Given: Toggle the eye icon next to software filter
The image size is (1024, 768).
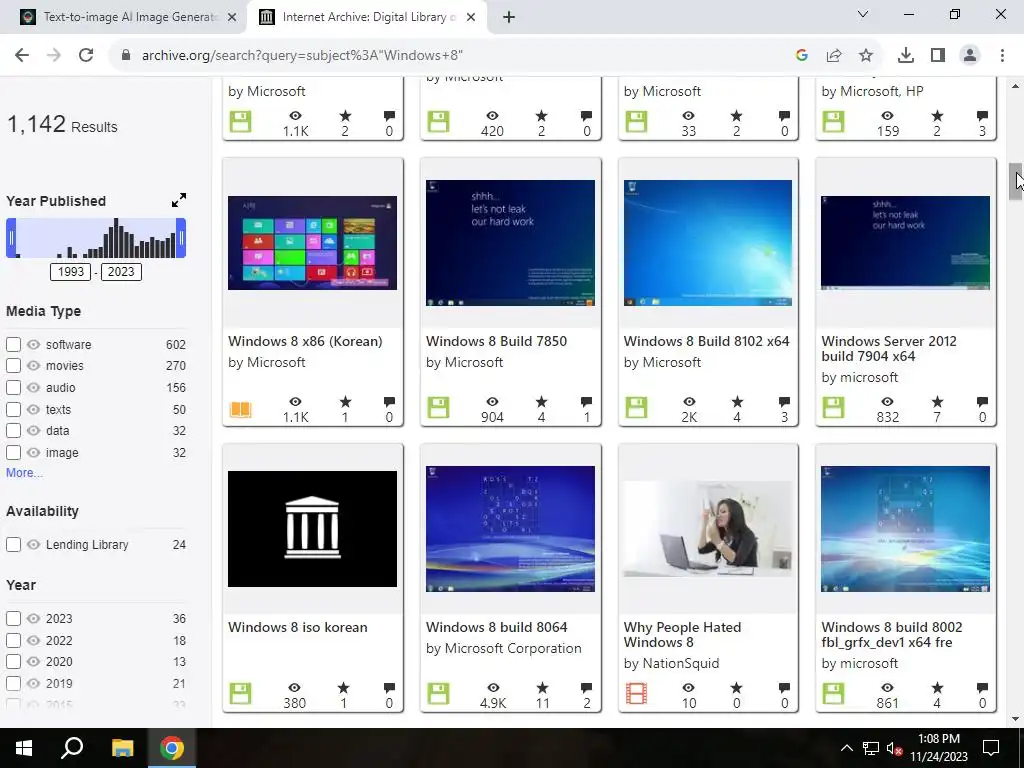Looking at the screenshot, I should (x=33, y=344).
